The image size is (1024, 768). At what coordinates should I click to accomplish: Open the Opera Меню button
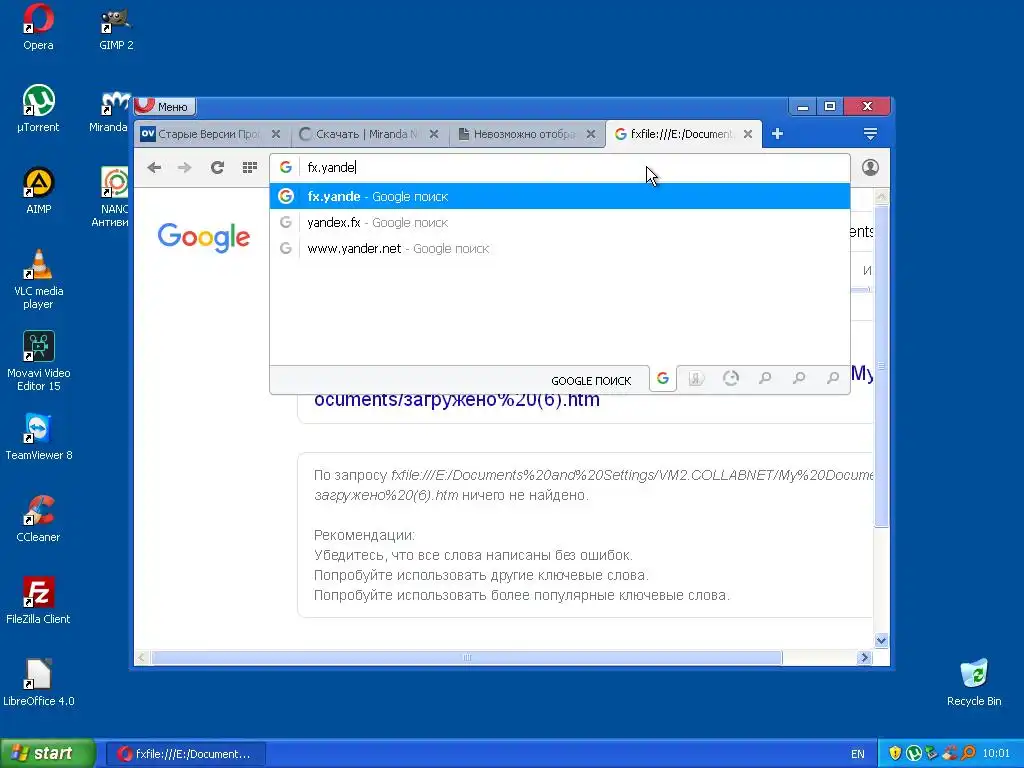165,106
